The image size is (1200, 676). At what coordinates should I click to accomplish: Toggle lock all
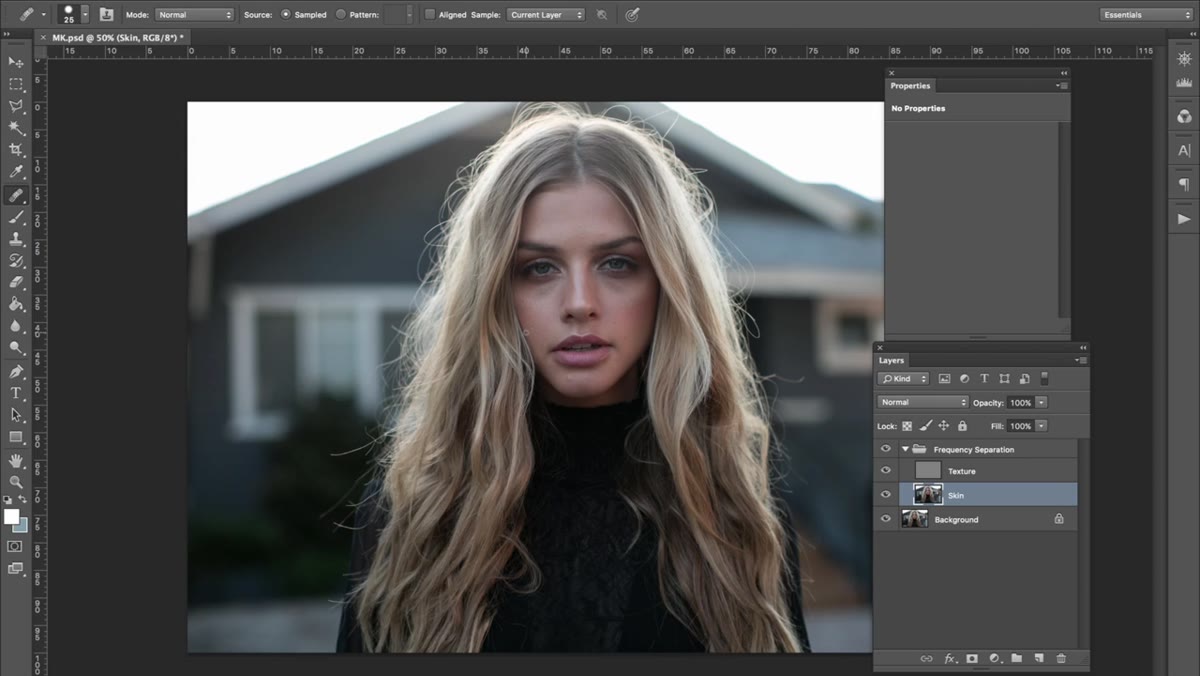click(x=961, y=426)
